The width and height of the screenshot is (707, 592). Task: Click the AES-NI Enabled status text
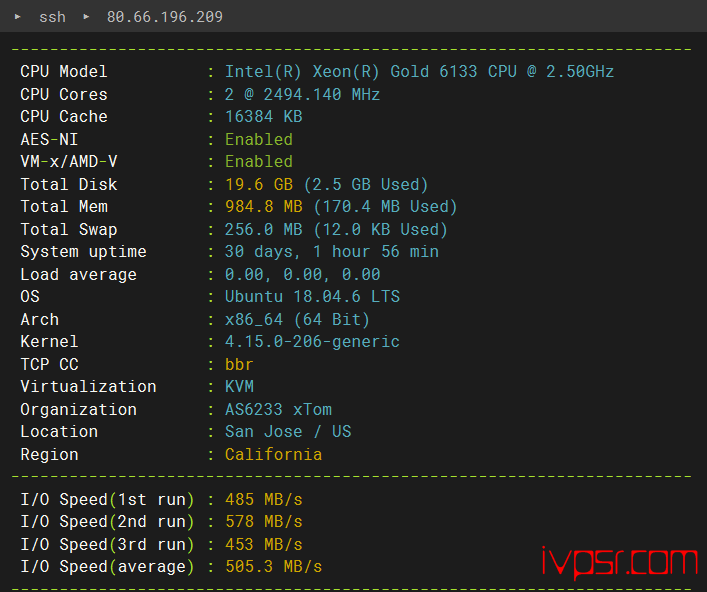pos(259,140)
